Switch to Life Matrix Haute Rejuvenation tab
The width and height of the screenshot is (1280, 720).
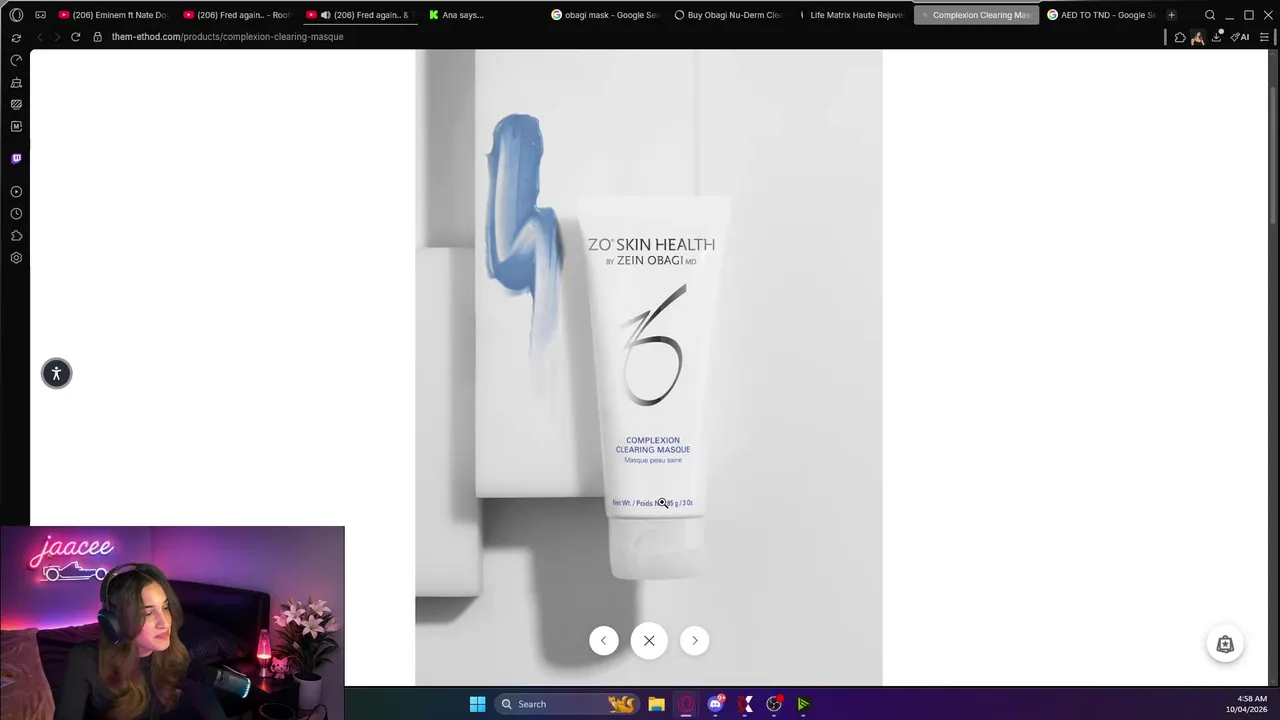tap(852, 15)
